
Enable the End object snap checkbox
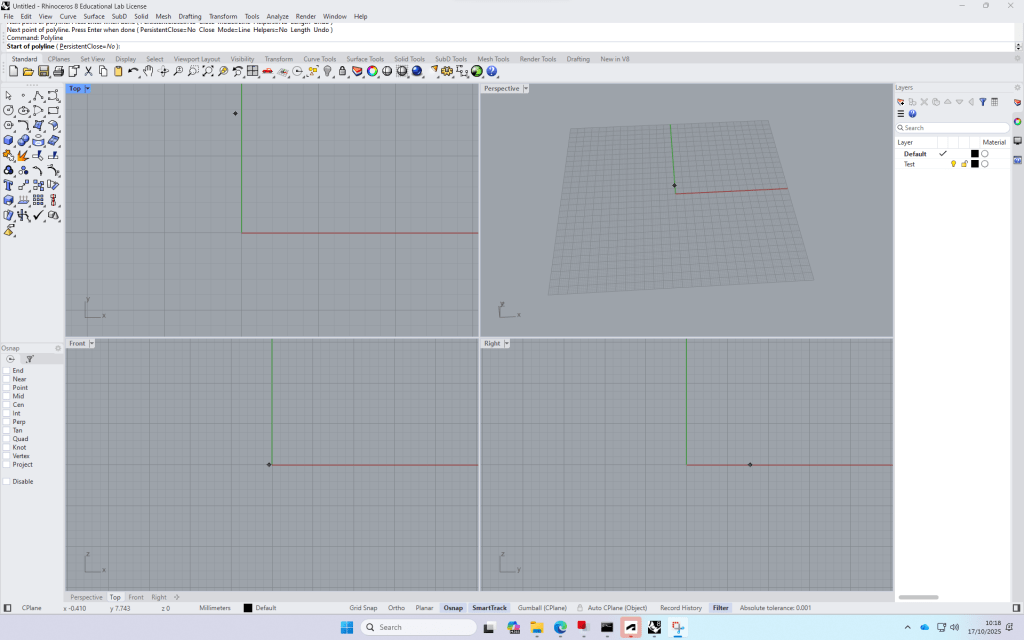point(6,370)
